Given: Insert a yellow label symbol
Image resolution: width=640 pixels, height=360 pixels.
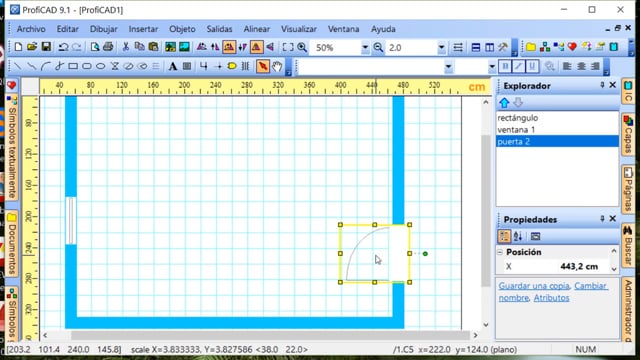Looking at the screenshot, I should click(232, 66).
